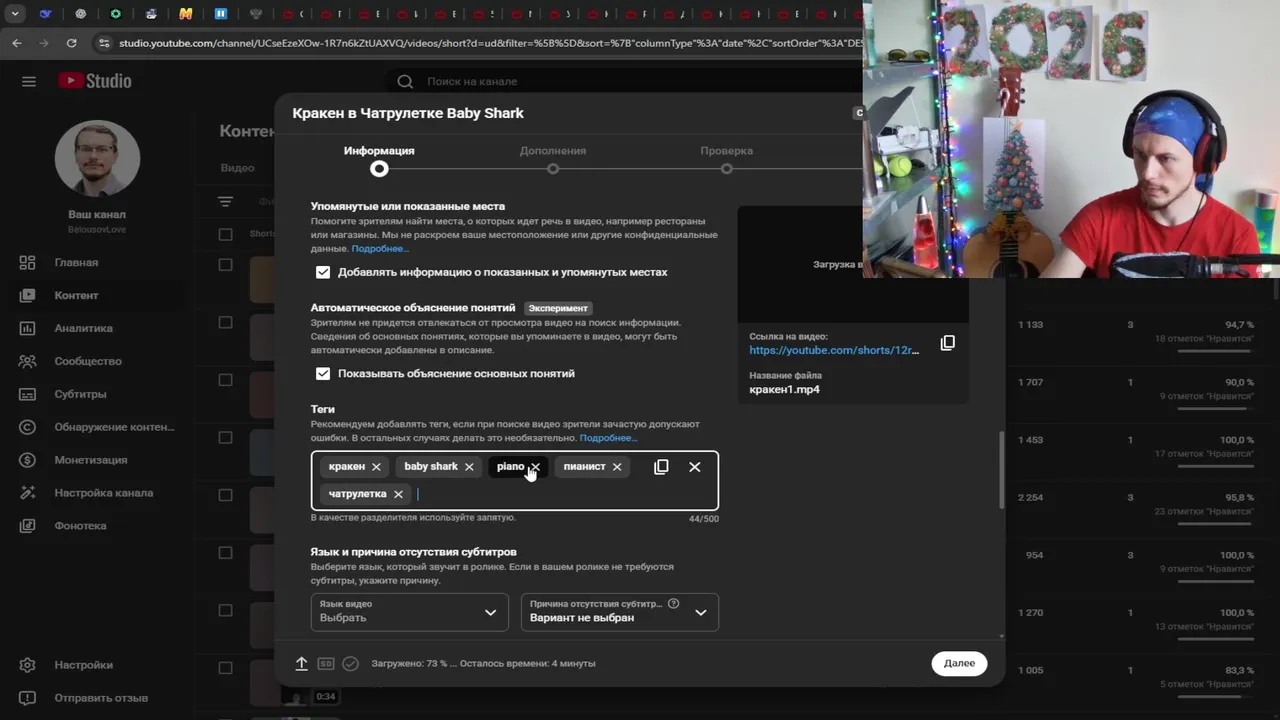Click the кракен1.mp4 file name
Image resolution: width=1280 pixels, height=720 pixels.
coord(784,389)
